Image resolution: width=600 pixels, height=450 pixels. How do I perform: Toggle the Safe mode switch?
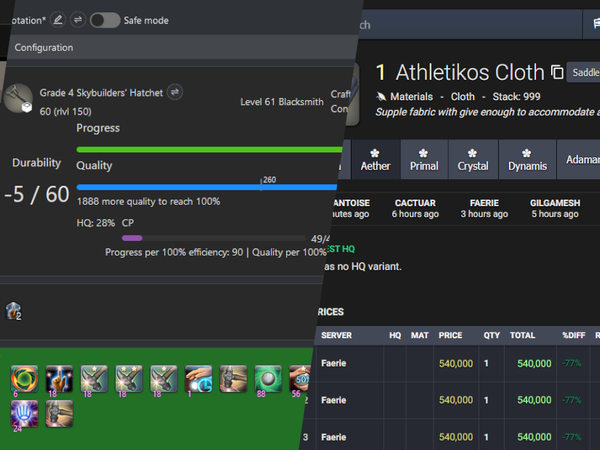click(105, 20)
